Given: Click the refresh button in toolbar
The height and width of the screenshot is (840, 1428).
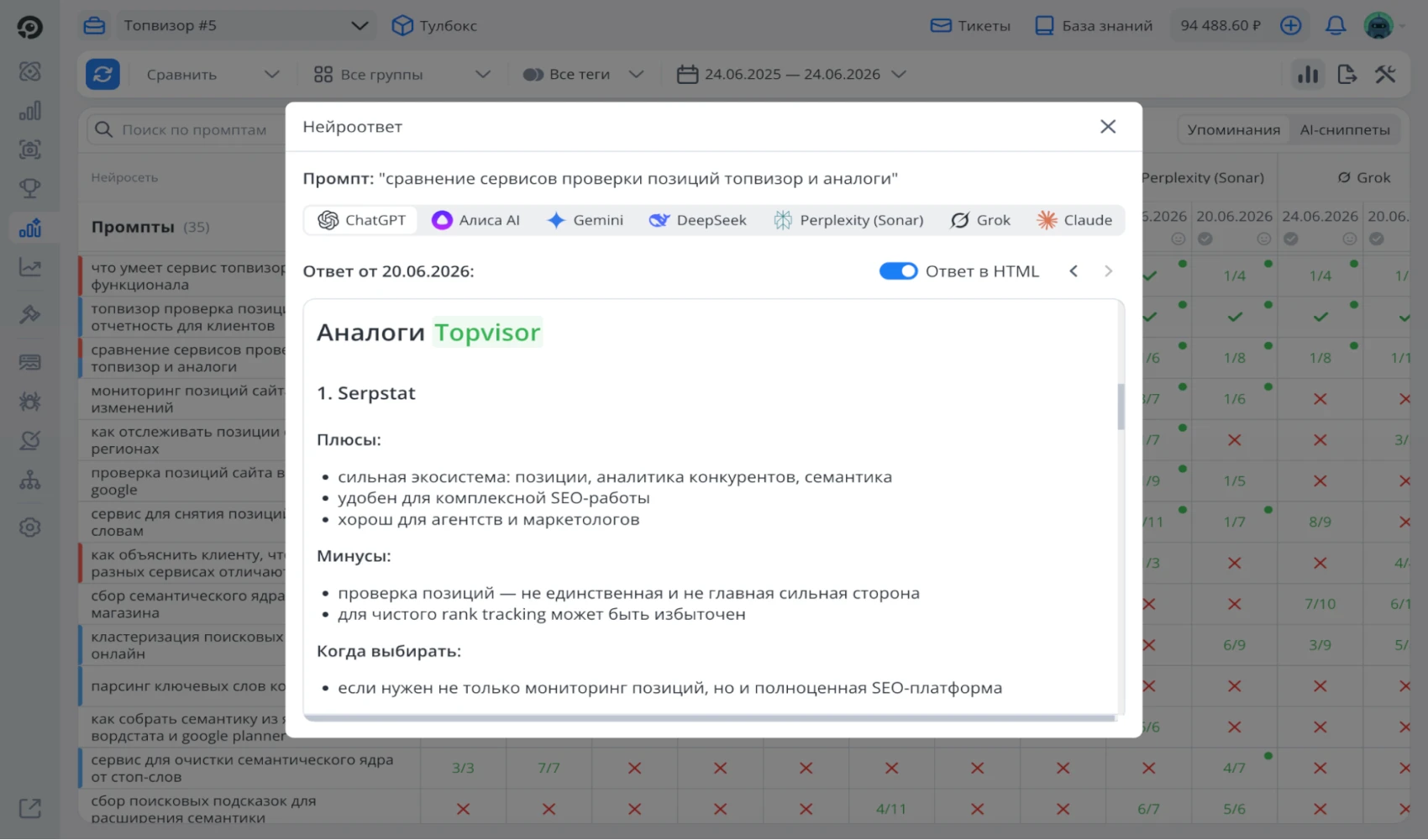Looking at the screenshot, I should pos(102,74).
